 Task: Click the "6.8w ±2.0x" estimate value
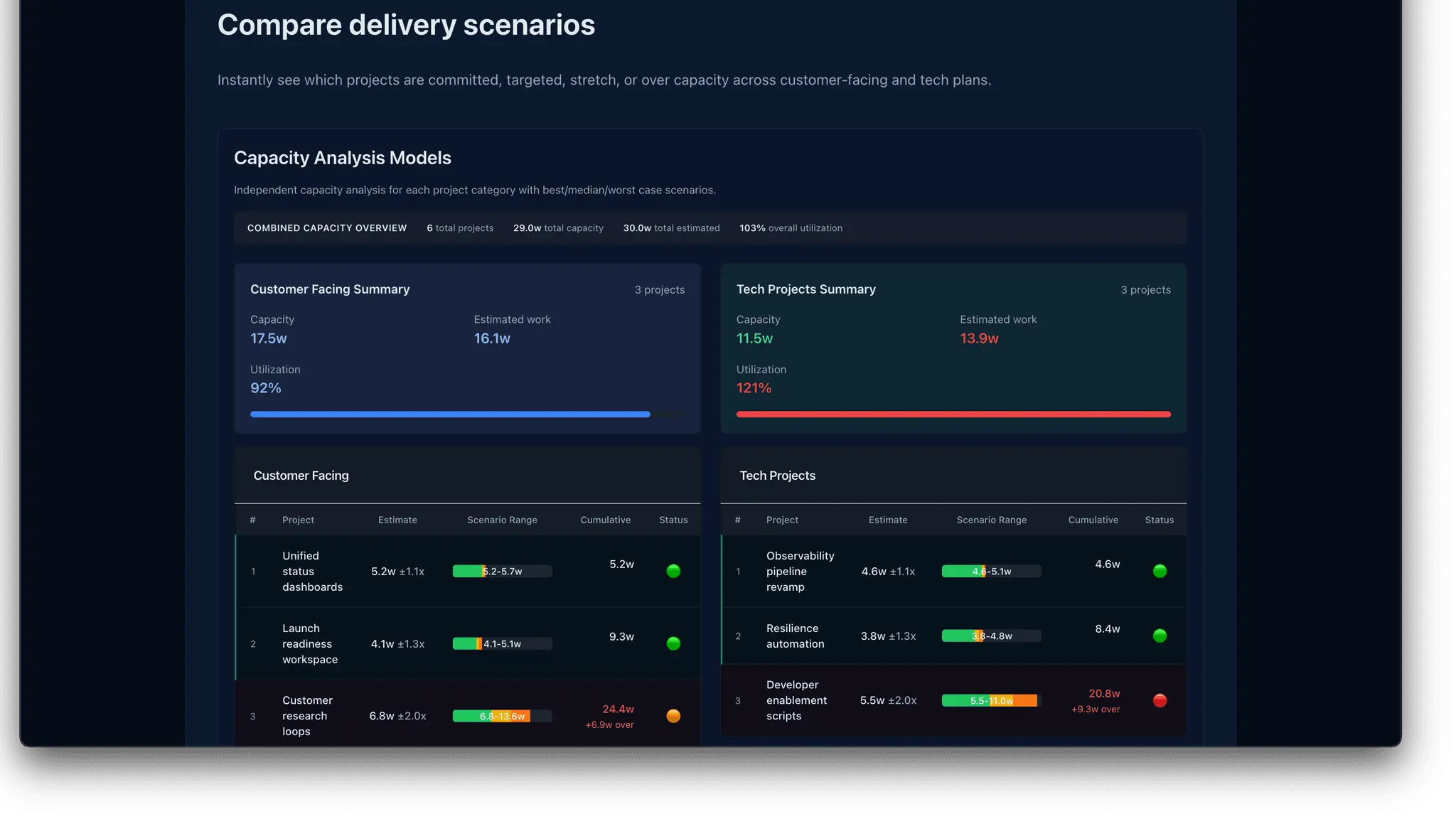pos(397,716)
